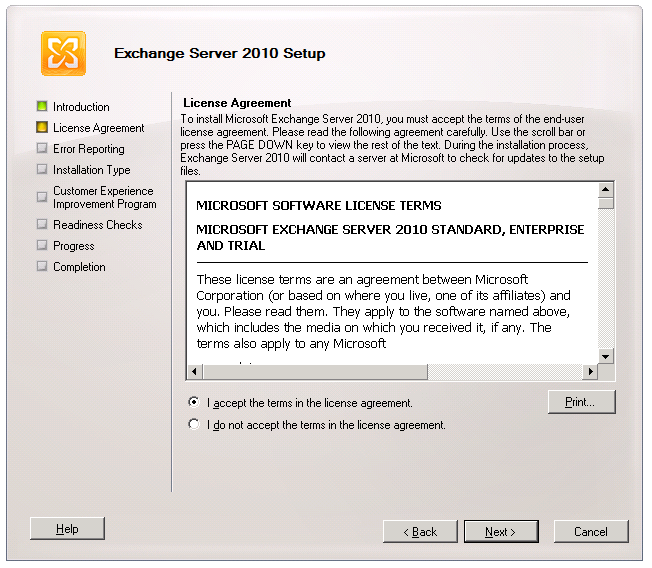Click the Error Reporting step indicator box

coord(42,148)
